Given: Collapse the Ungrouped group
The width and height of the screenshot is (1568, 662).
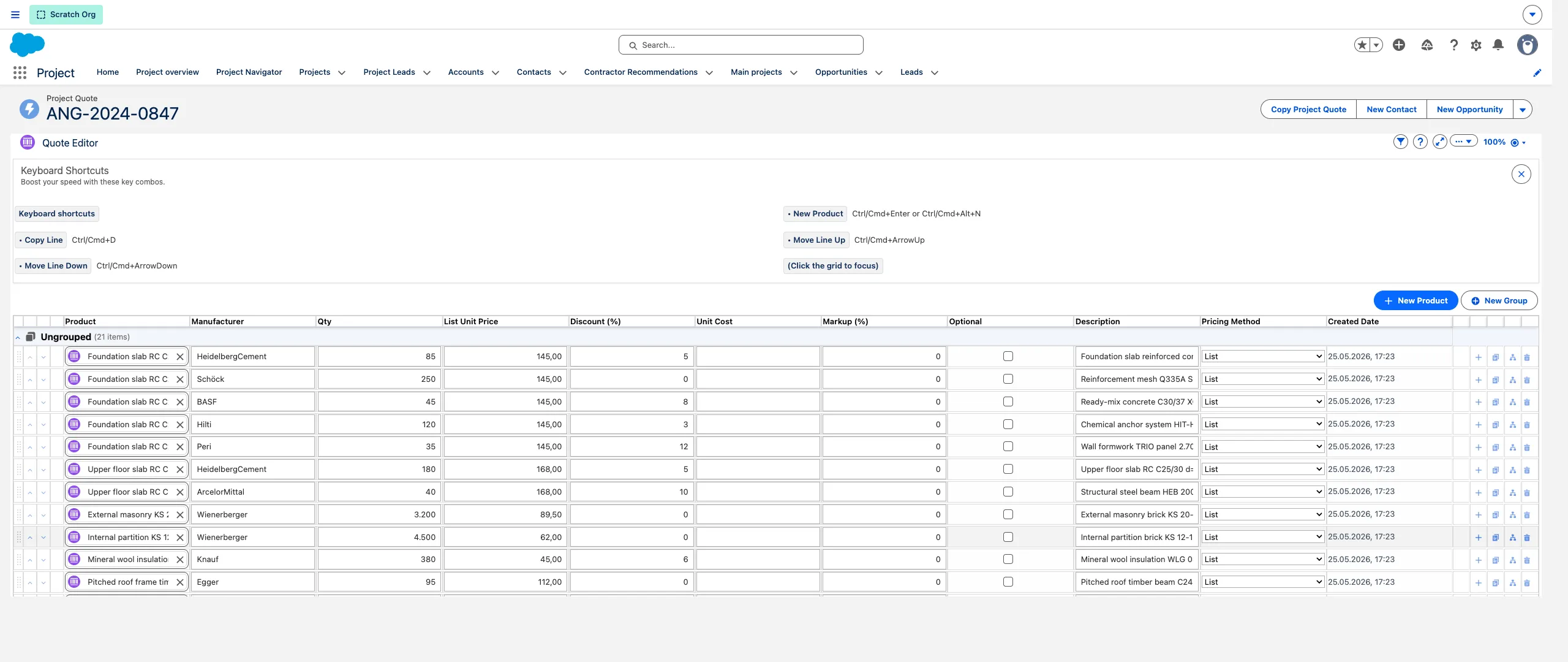Looking at the screenshot, I should coord(18,338).
